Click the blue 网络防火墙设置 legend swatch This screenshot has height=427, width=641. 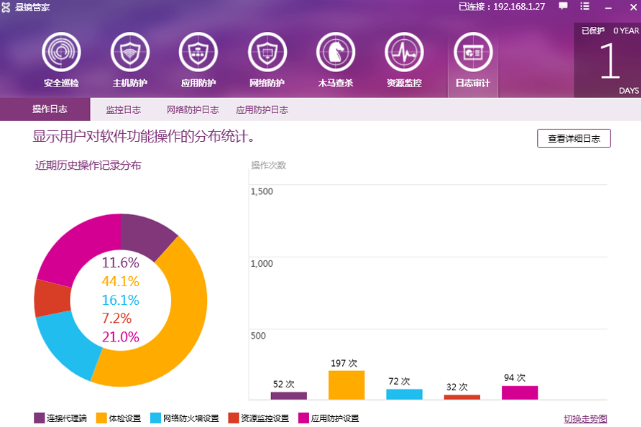point(156,418)
